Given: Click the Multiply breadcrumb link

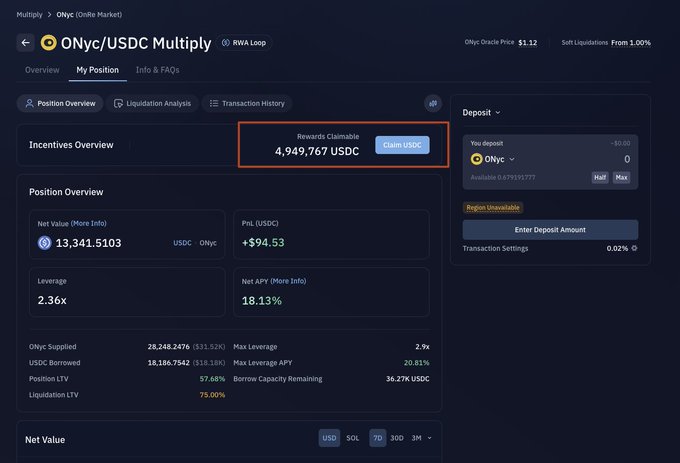Looking at the screenshot, I should (29, 15).
